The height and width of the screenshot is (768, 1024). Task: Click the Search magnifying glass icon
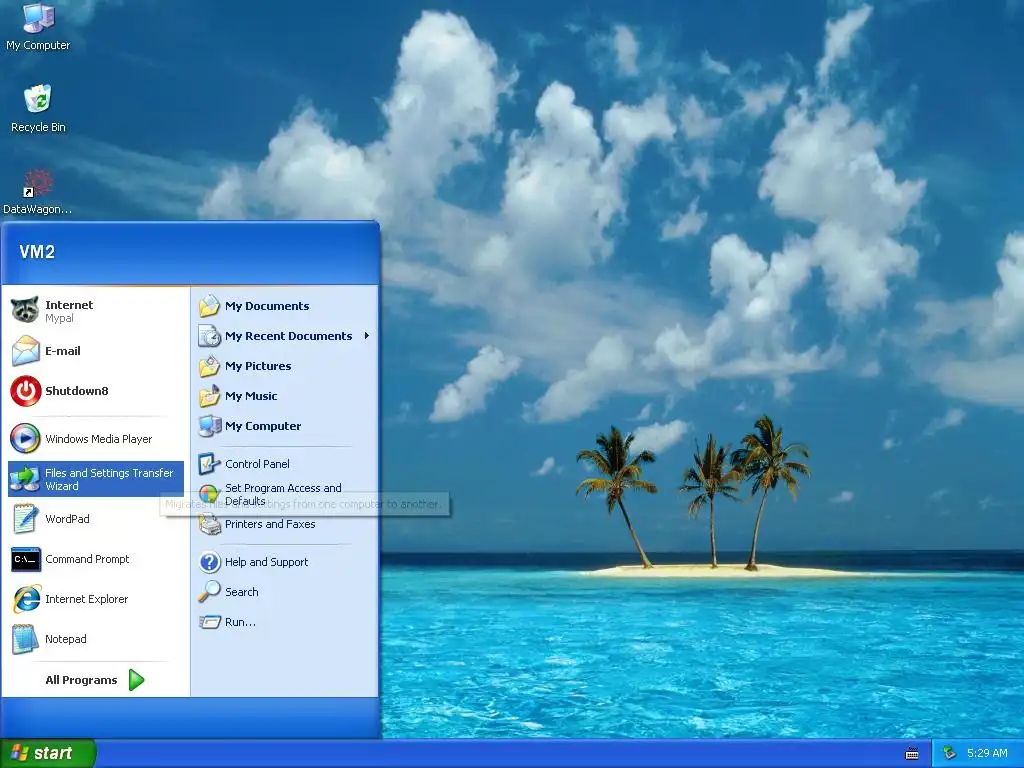[209, 592]
